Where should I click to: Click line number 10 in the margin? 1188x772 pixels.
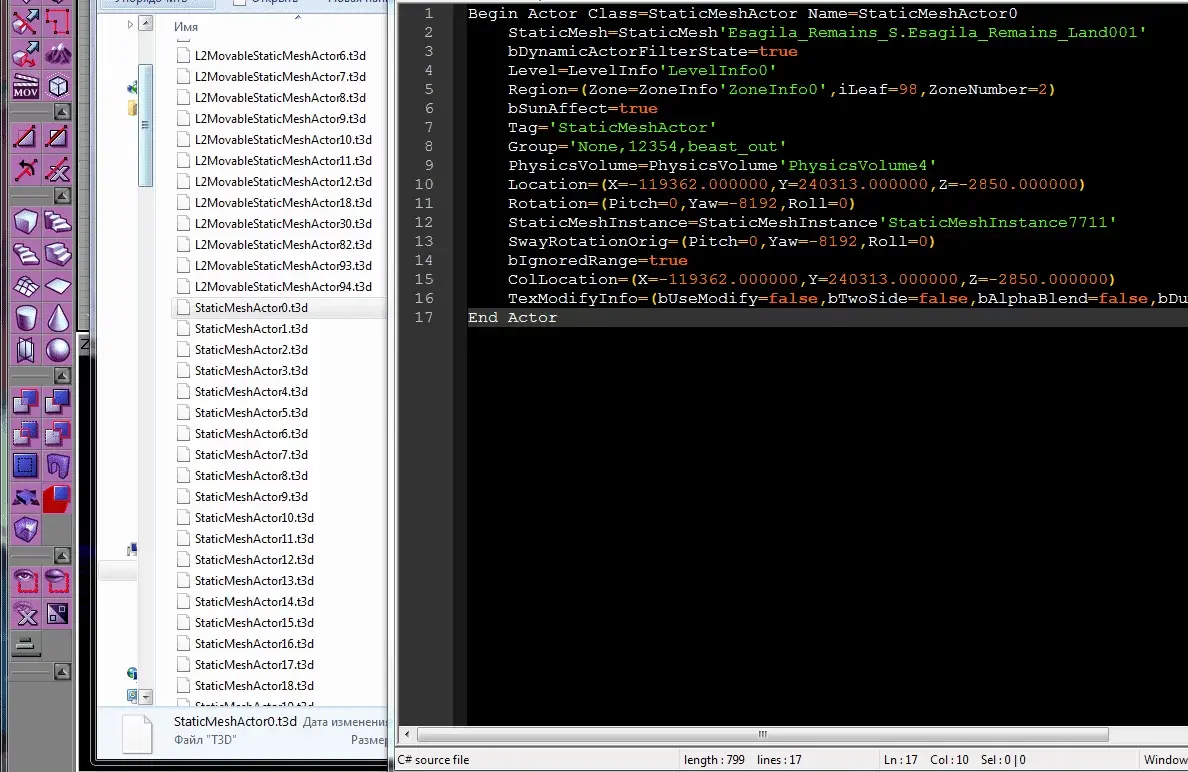[x=424, y=184]
